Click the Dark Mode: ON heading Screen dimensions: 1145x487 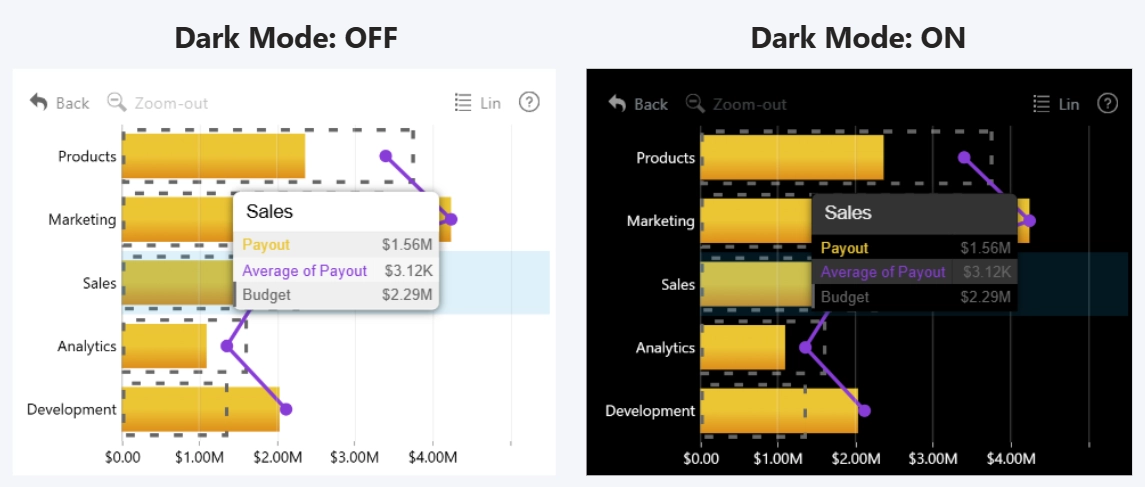pyautogui.click(x=858, y=38)
